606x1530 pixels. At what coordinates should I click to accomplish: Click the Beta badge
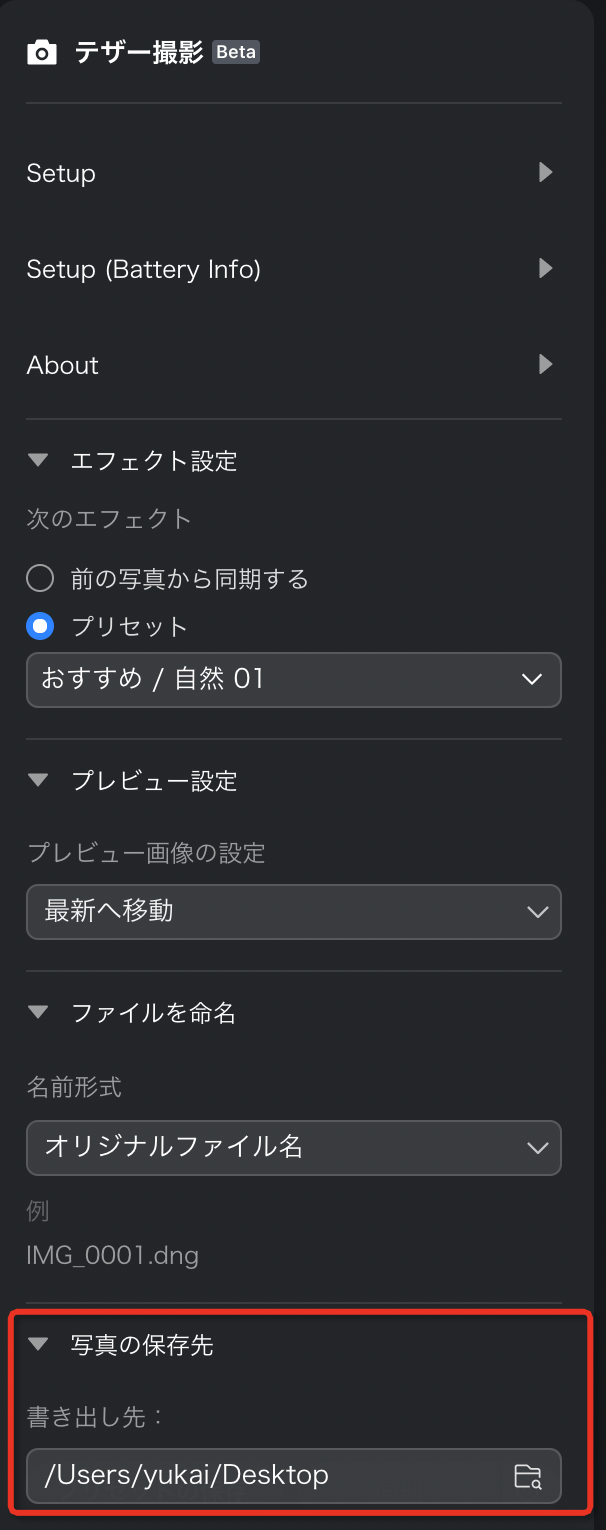tap(236, 52)
